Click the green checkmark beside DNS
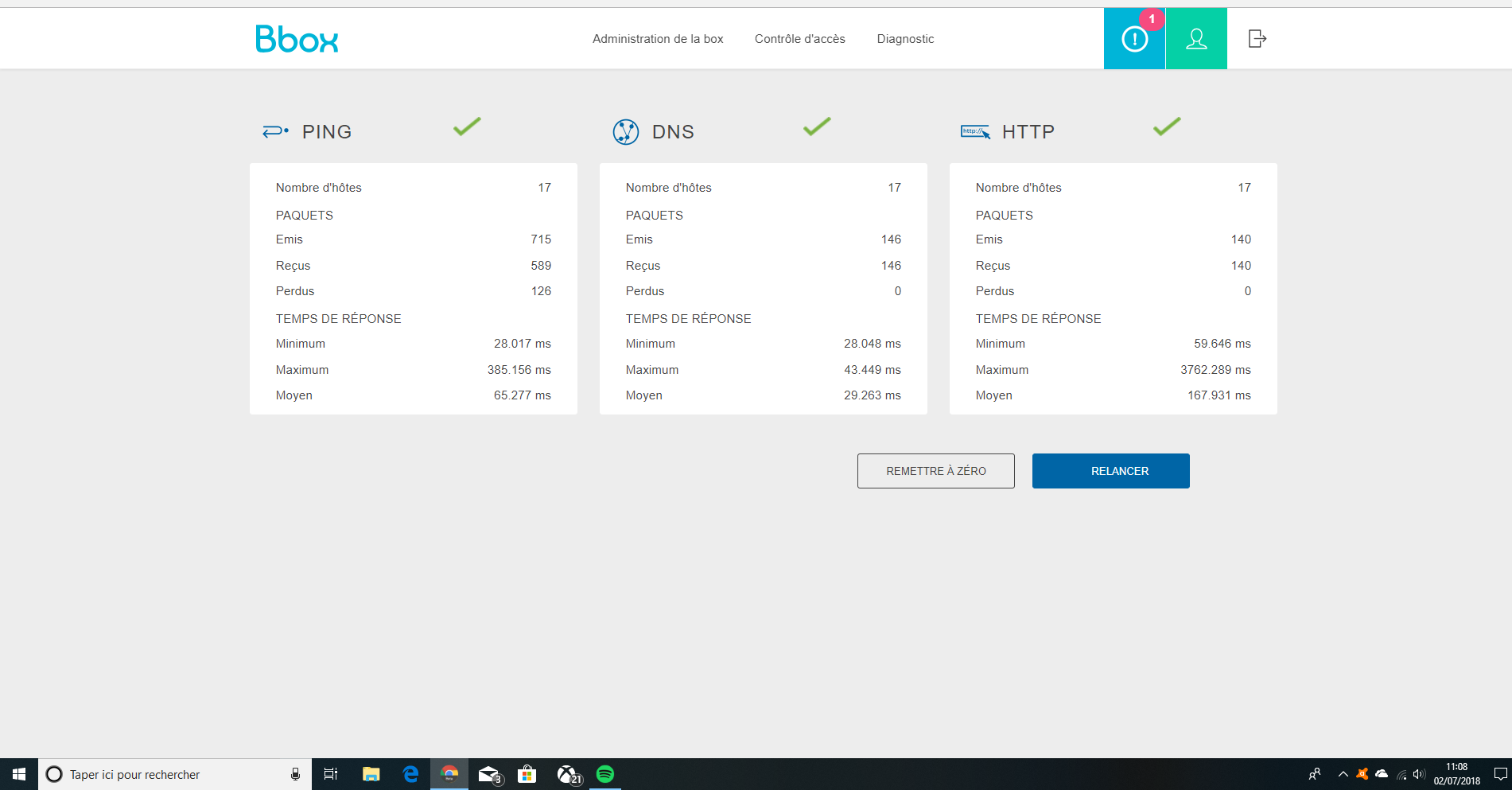 coord(817,126)
